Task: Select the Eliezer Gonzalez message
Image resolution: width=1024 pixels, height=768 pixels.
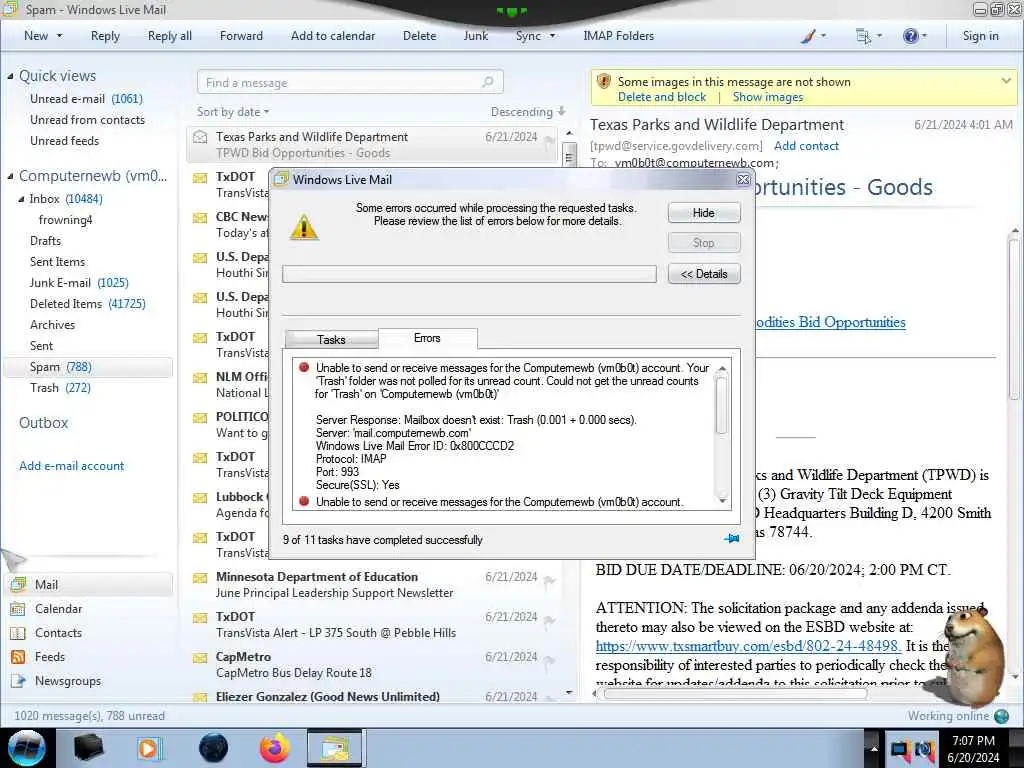Action: pyautogui.click(x=372, y=696)
